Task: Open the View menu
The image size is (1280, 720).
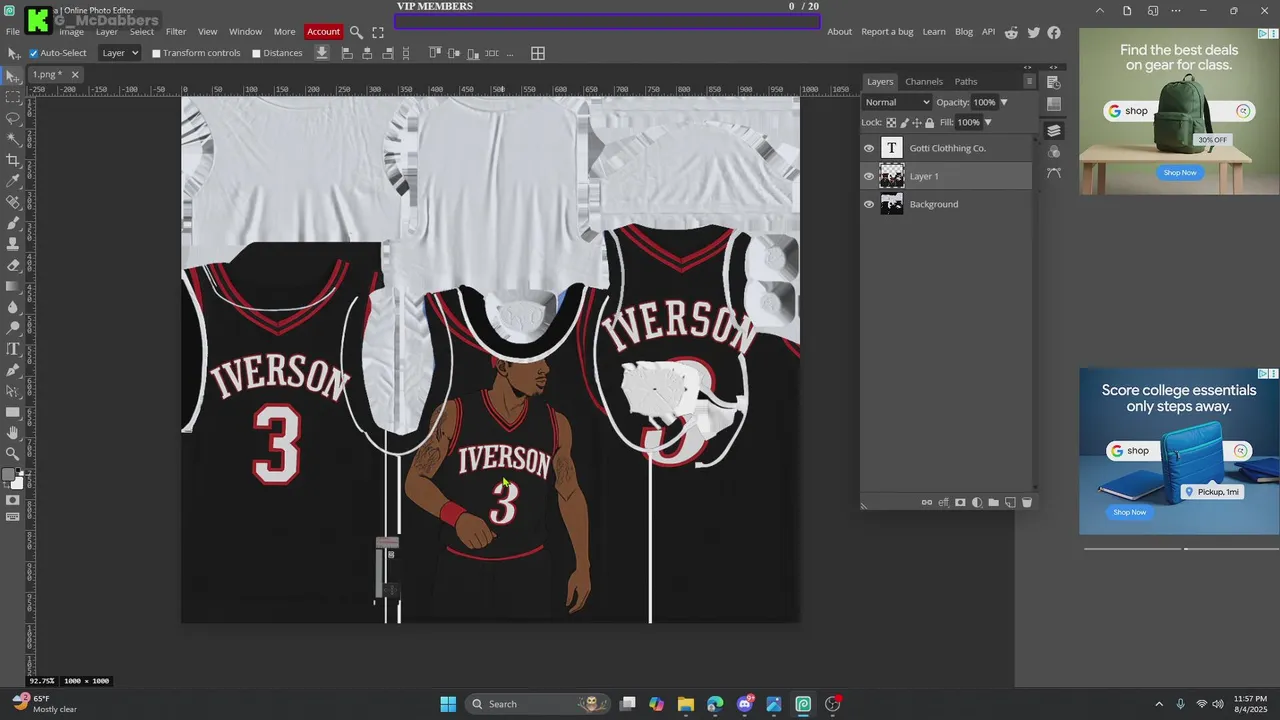Action: (x=207, y=32)
